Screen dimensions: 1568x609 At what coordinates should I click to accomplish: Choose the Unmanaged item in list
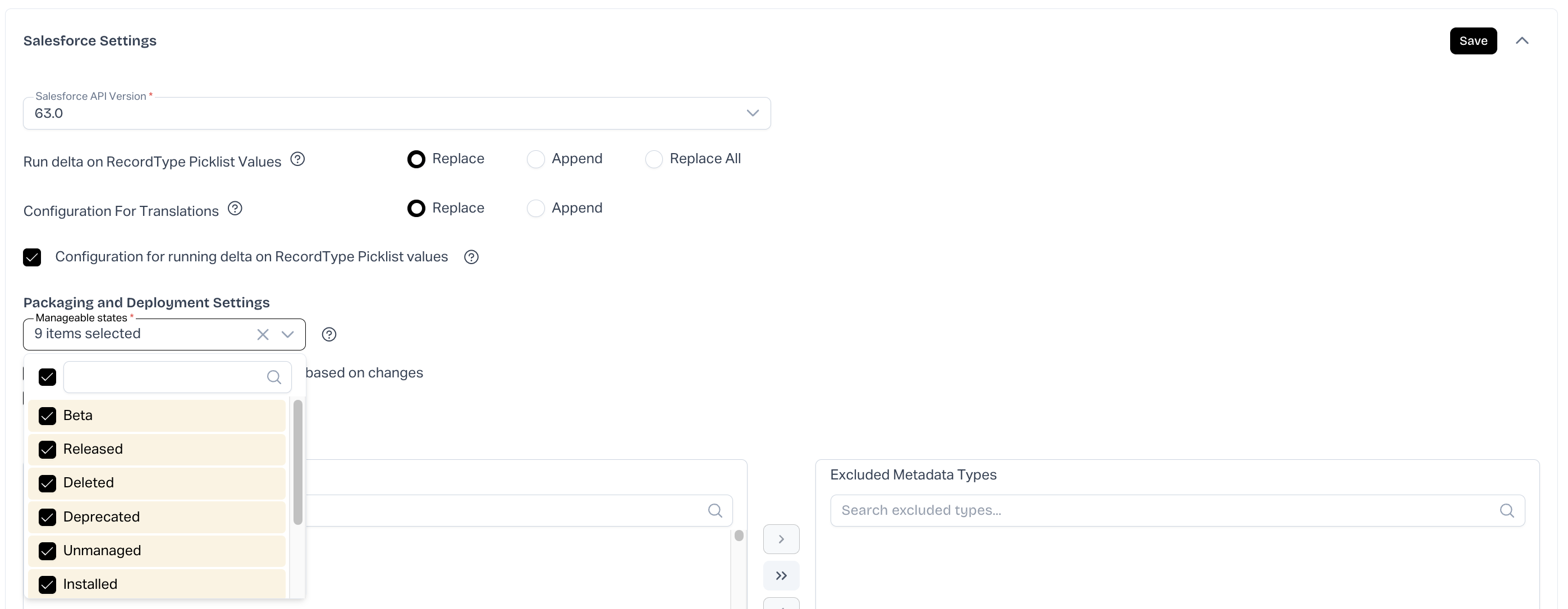coord(102,551)
